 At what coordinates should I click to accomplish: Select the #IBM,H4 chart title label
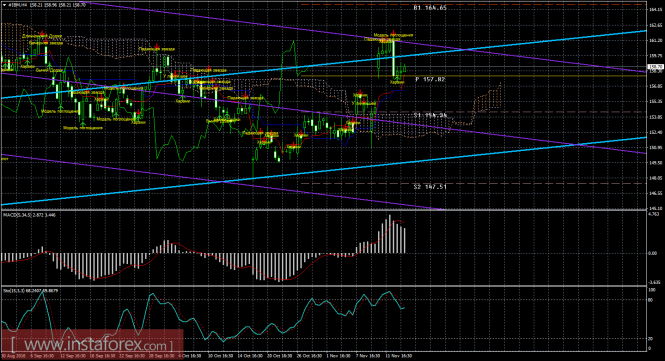coord(18,5)
